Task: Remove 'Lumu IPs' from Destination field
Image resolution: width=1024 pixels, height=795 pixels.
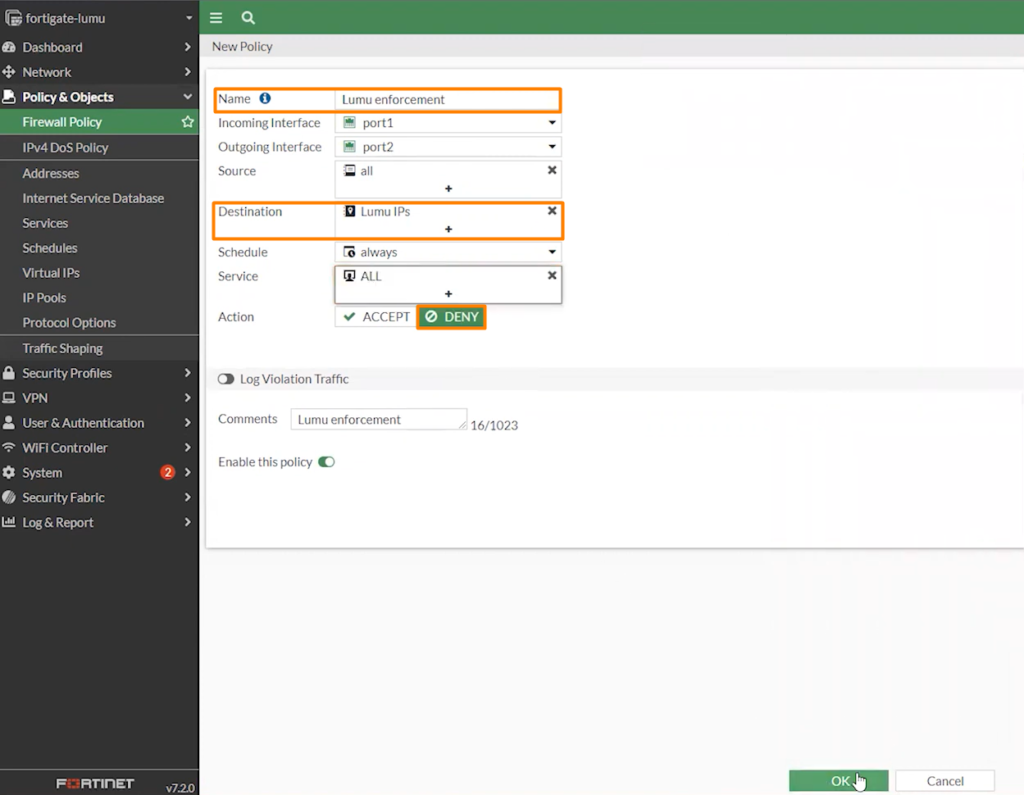Action: point(552,211)
